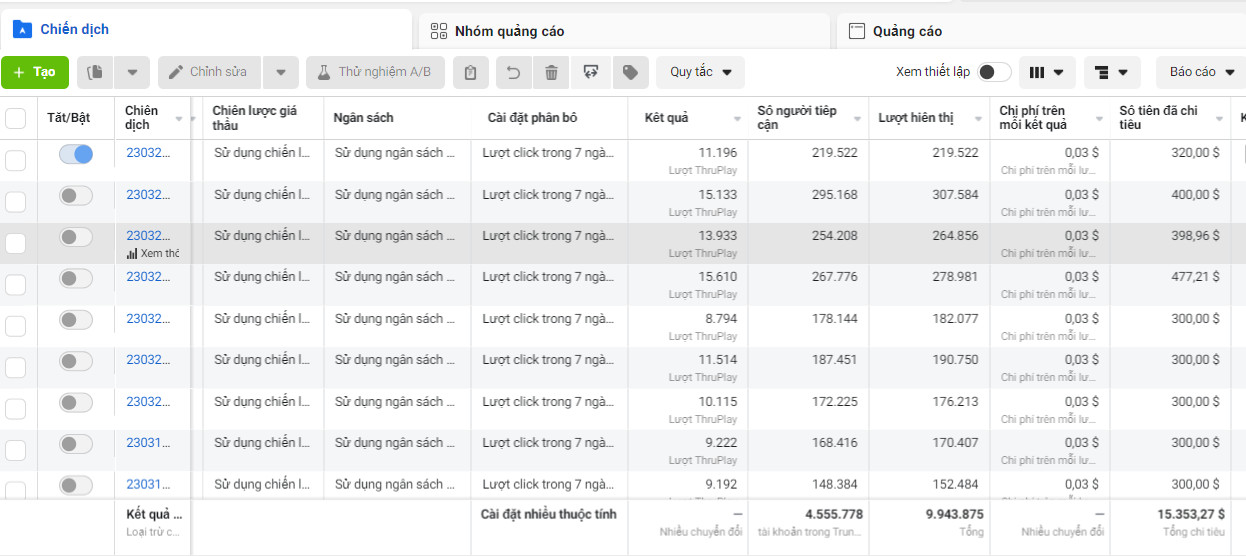Image resolution: width=1246 pixels, height=556 pixels.
Task: Click the trash delete icon
Action: tap(551, 72)
